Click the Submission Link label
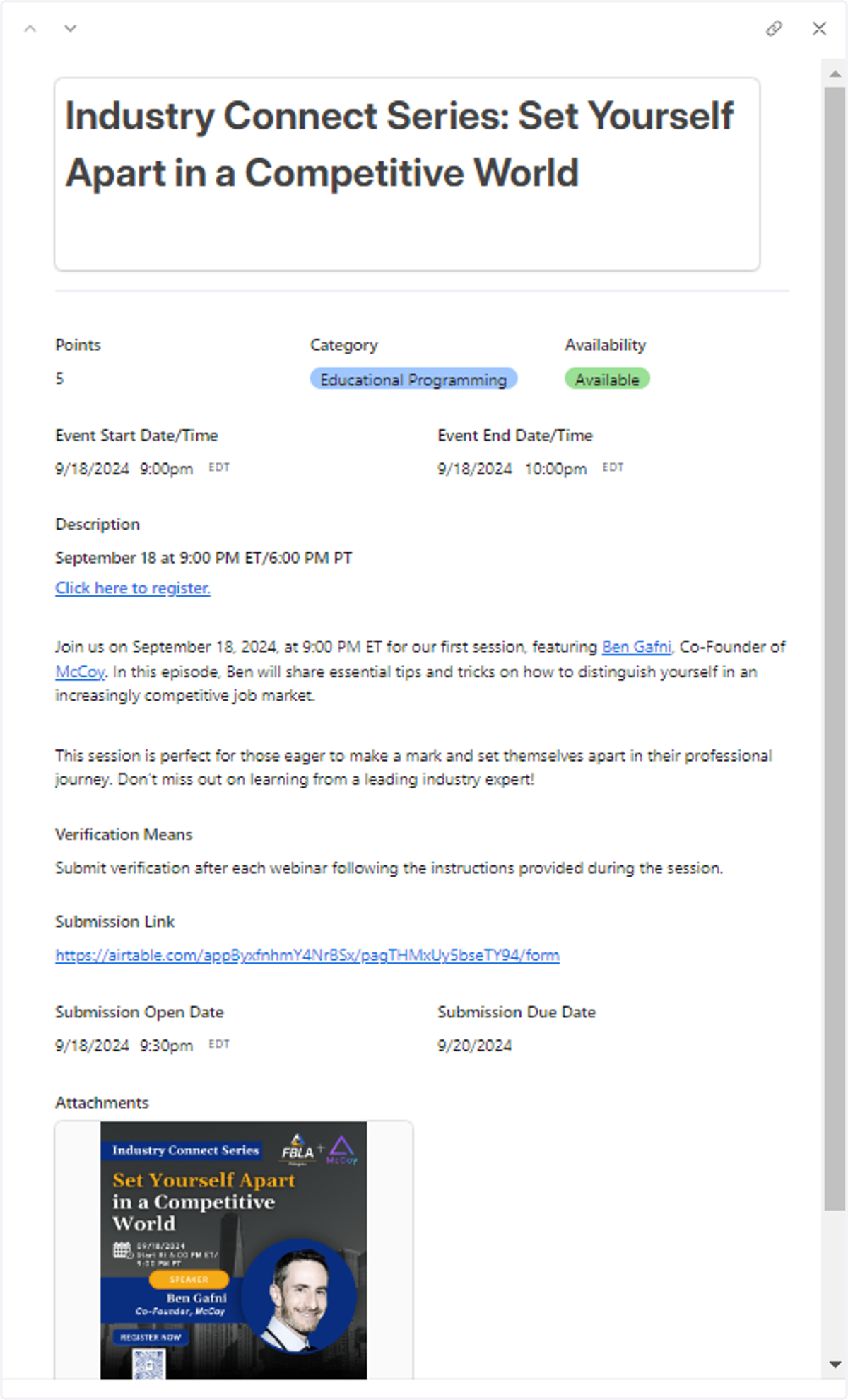 tap(114, 922)
